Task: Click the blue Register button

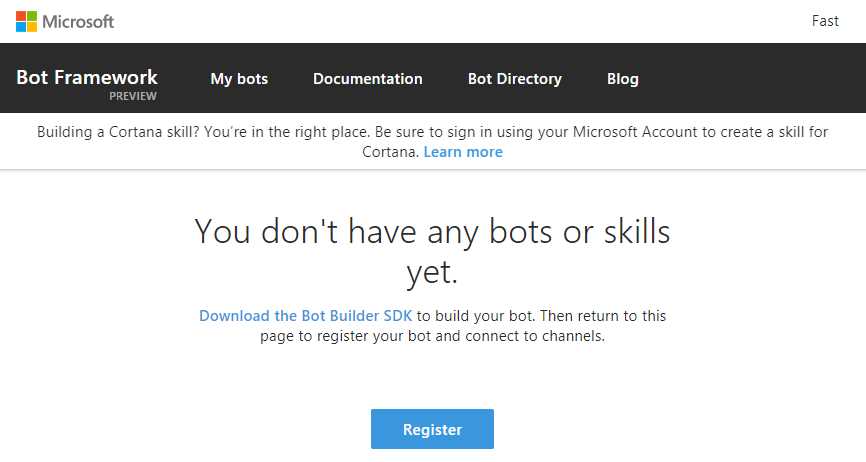Action: point(432,429)
